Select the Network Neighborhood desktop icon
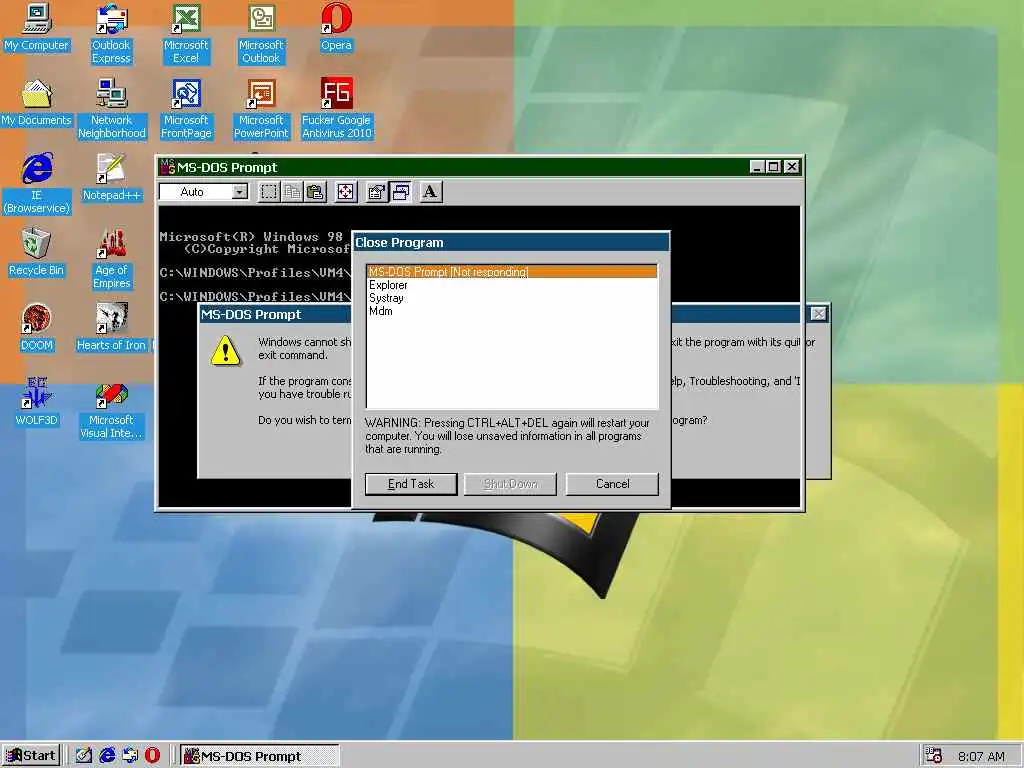Screen dimensions: 1024x768 click(112, 109)
